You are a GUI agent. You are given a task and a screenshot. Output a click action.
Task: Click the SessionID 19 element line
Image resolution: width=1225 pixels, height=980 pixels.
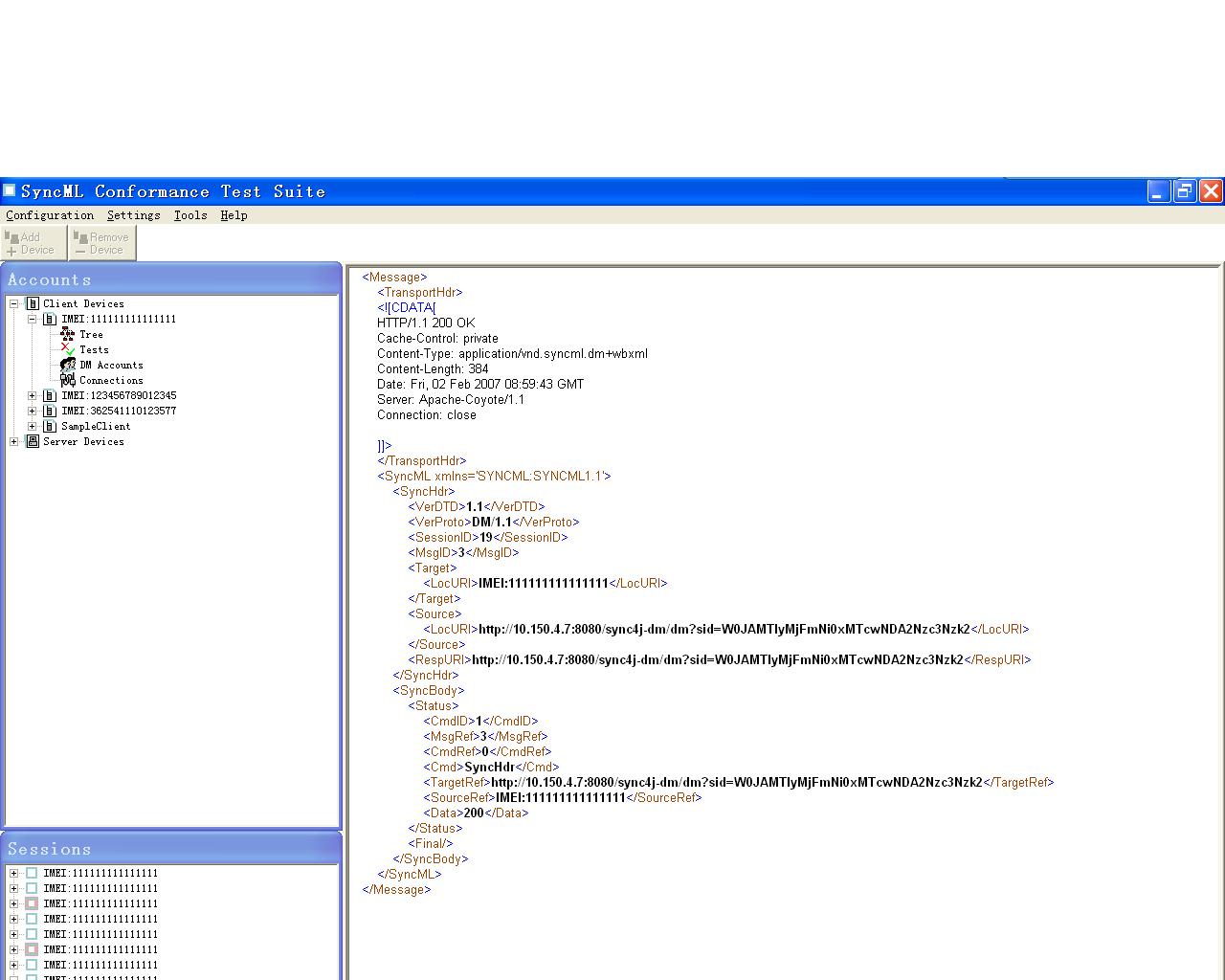click(488, 537)
